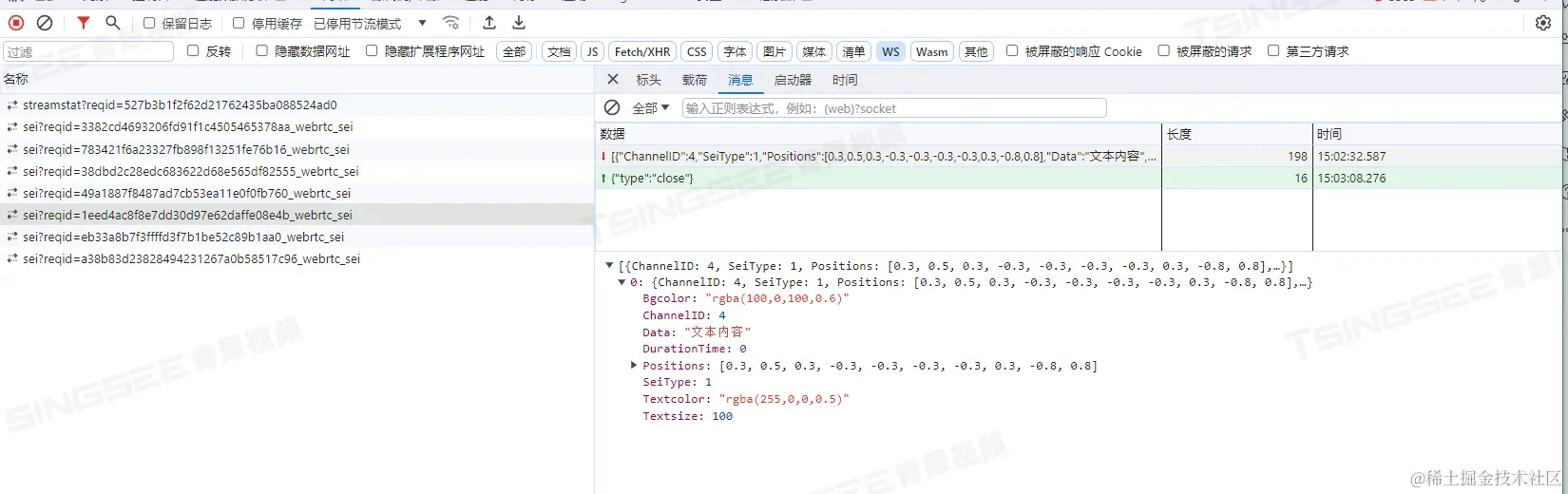1568x494 pixels.
Task: Open the message type 全部 dropdown
Action: tap(651, 108)
